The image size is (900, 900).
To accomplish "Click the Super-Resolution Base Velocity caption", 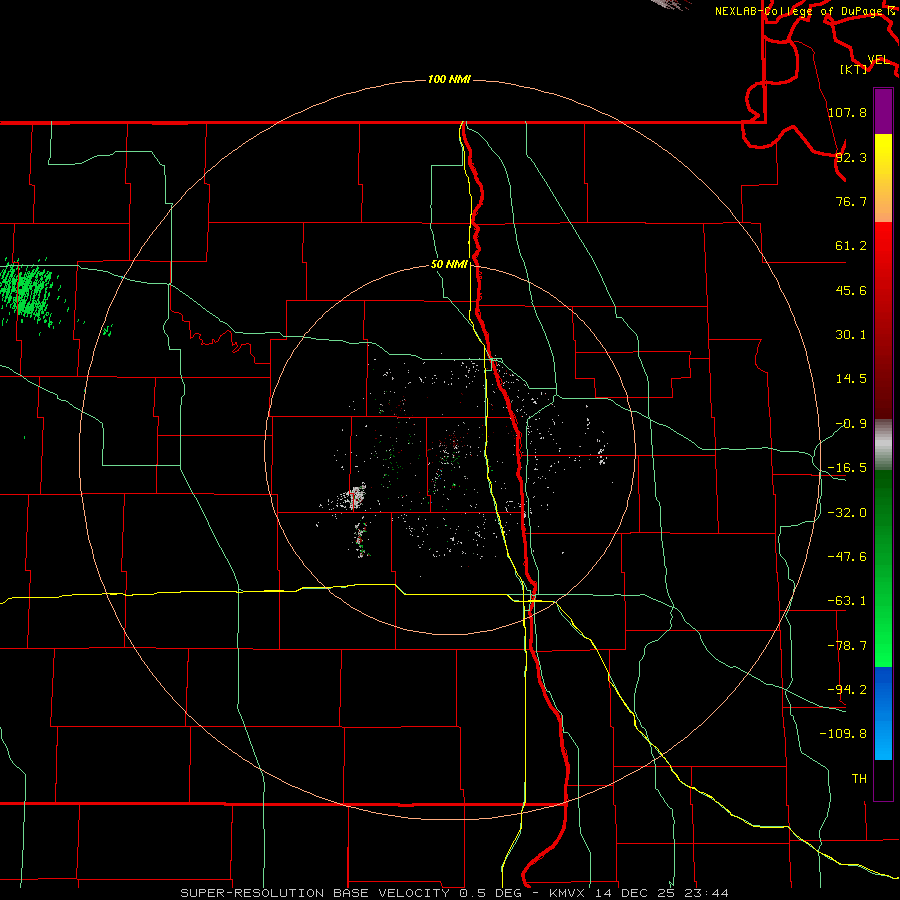I will point(455,893).
